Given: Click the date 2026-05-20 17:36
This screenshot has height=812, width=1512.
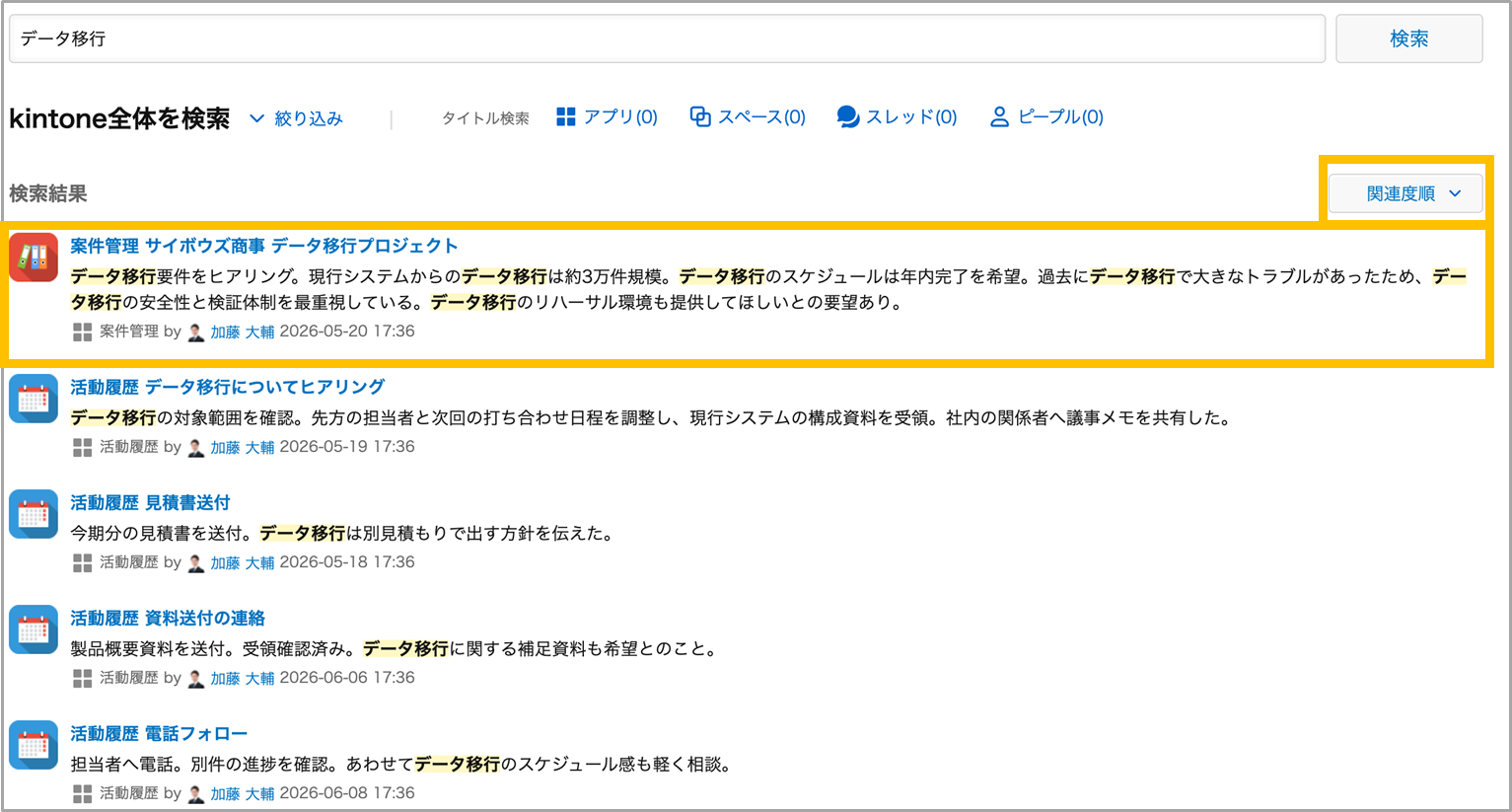Looking at the screenshot, I should pos(347,332).
